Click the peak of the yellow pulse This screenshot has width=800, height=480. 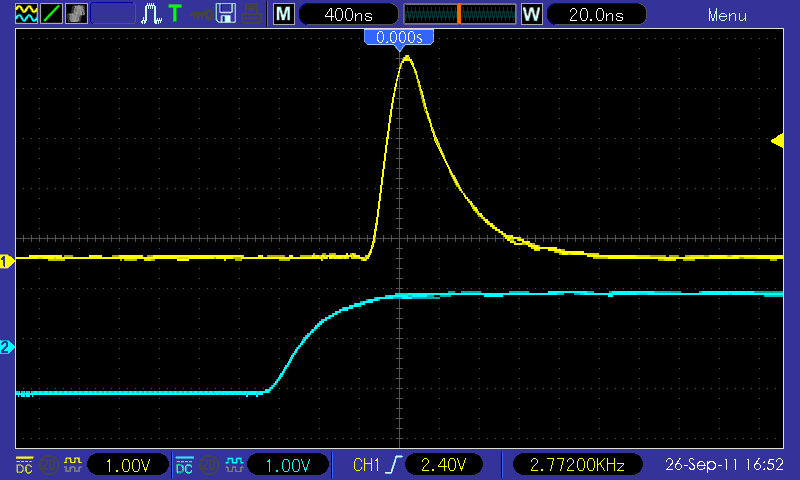pyautogui.click(x=407, y=58)
